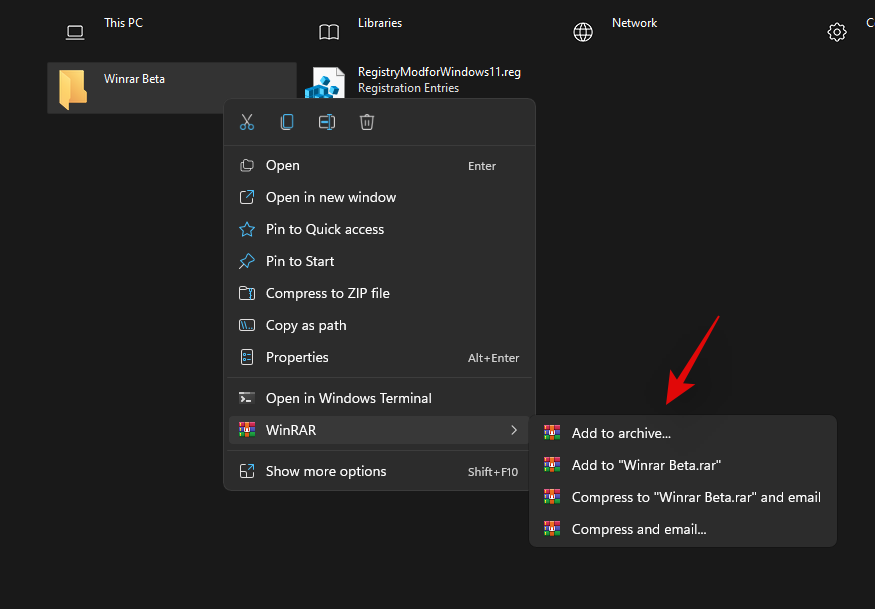Viewport: 875px width, 609px height.
Task: Launch Open in Windows Terminal
Action: (x=347, y=397)
